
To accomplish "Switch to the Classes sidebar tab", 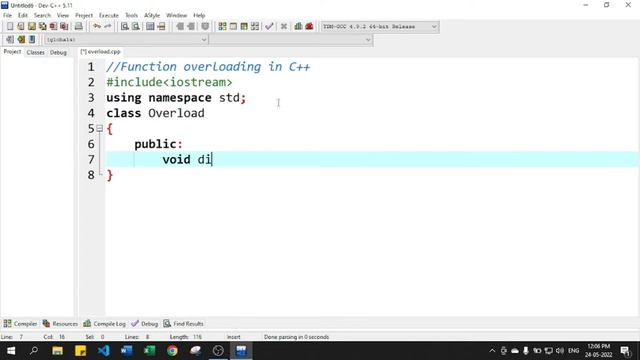I will [36, 52].
